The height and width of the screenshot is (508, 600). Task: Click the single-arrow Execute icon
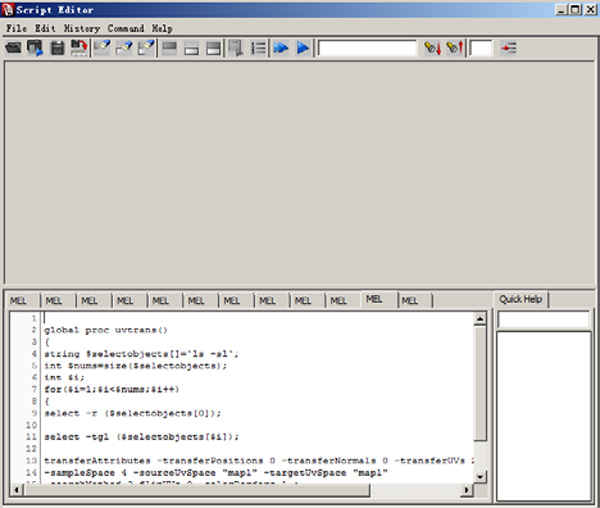point(303,48)
